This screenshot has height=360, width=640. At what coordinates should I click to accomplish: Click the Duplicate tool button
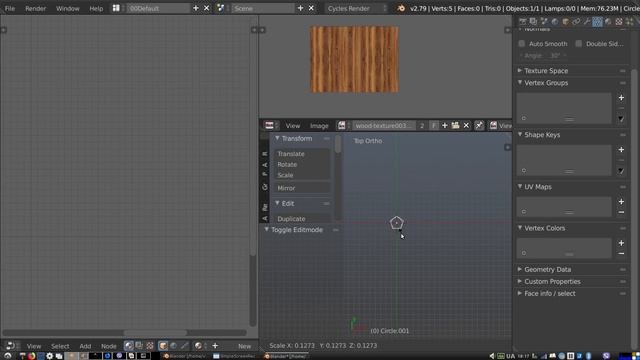(x=302, y=219)
